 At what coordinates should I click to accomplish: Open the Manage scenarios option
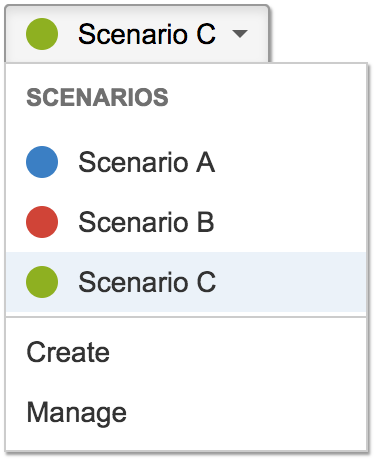coord(186,413)
